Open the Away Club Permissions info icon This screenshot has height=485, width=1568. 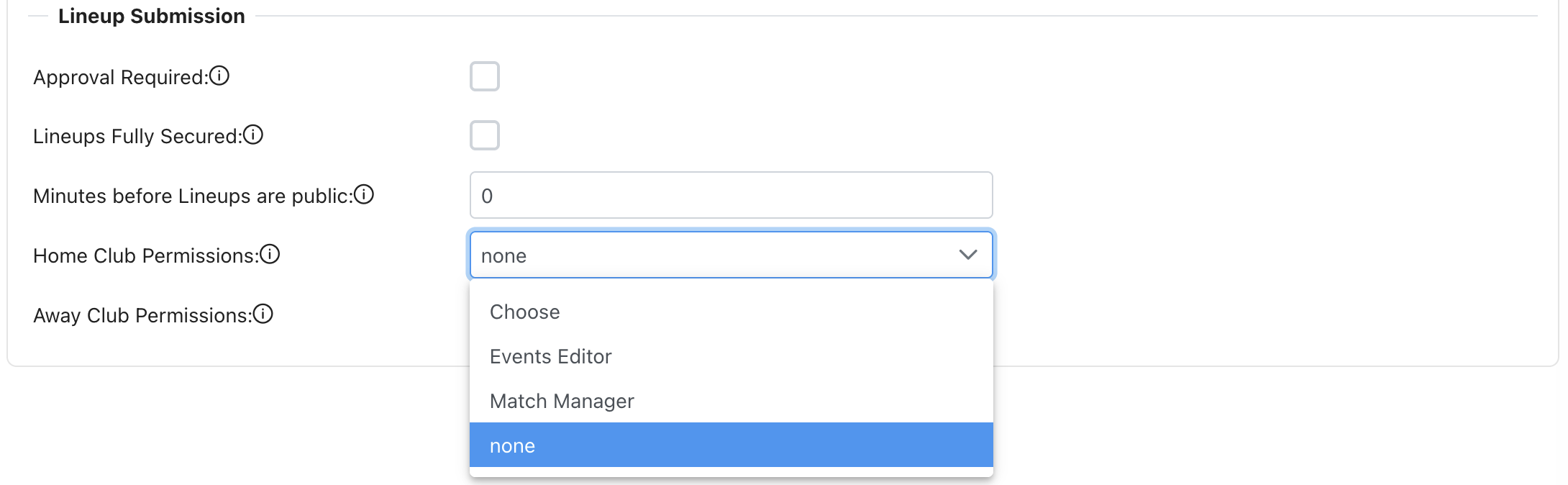[263, 314]
